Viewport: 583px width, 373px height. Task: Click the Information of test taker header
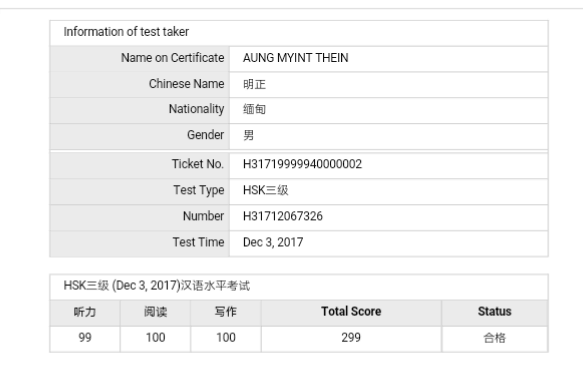pos(126,32)
